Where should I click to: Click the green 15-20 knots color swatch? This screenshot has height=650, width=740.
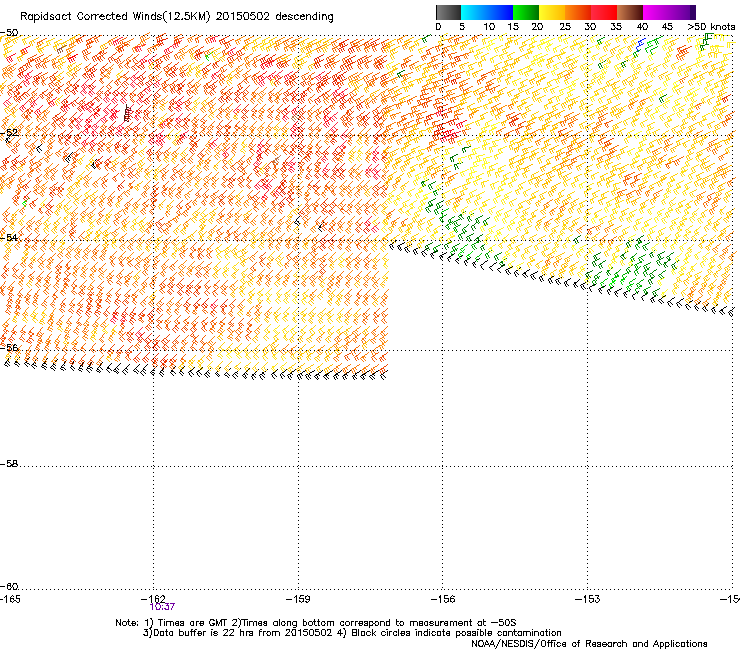(x=526, y=12)
